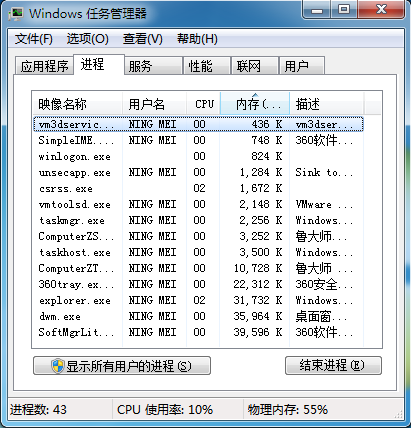Select the SoftMgrLit... process
This screenshot has width=411, height=428.
point(198,332)
